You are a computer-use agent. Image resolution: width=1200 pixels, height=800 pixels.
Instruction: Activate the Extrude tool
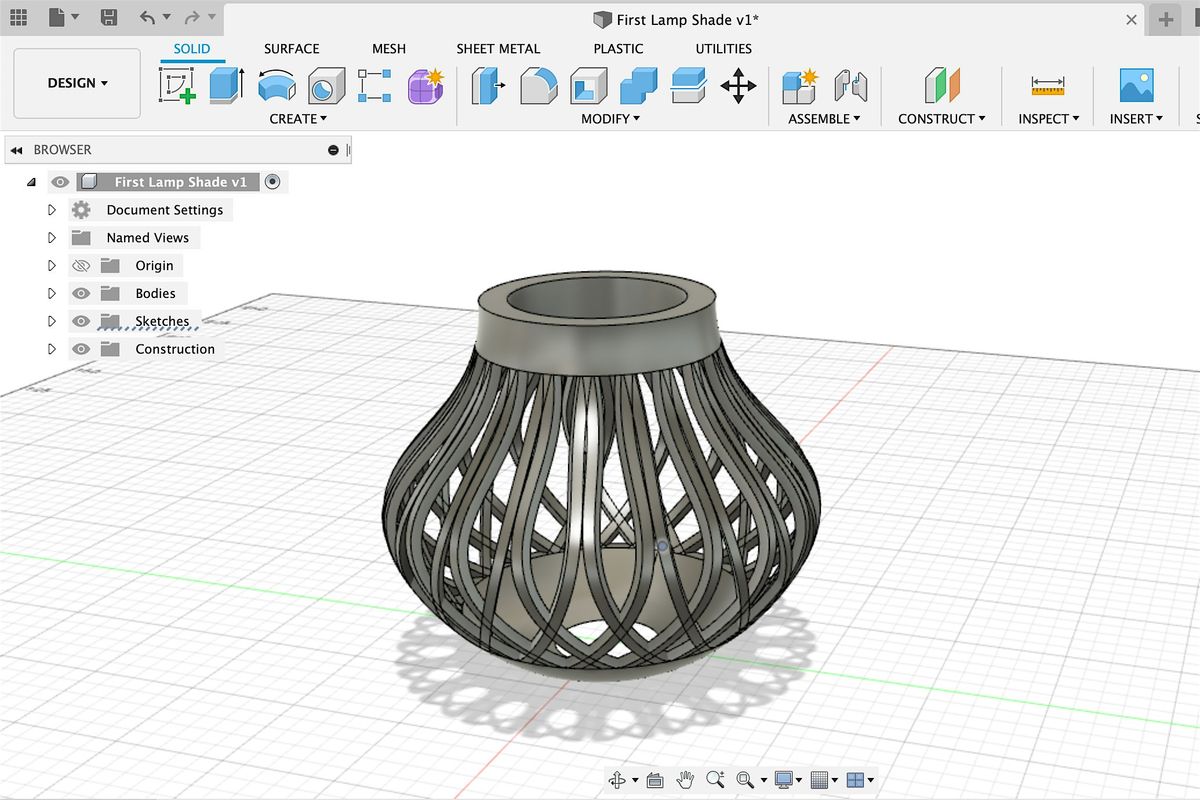[225, 86]
